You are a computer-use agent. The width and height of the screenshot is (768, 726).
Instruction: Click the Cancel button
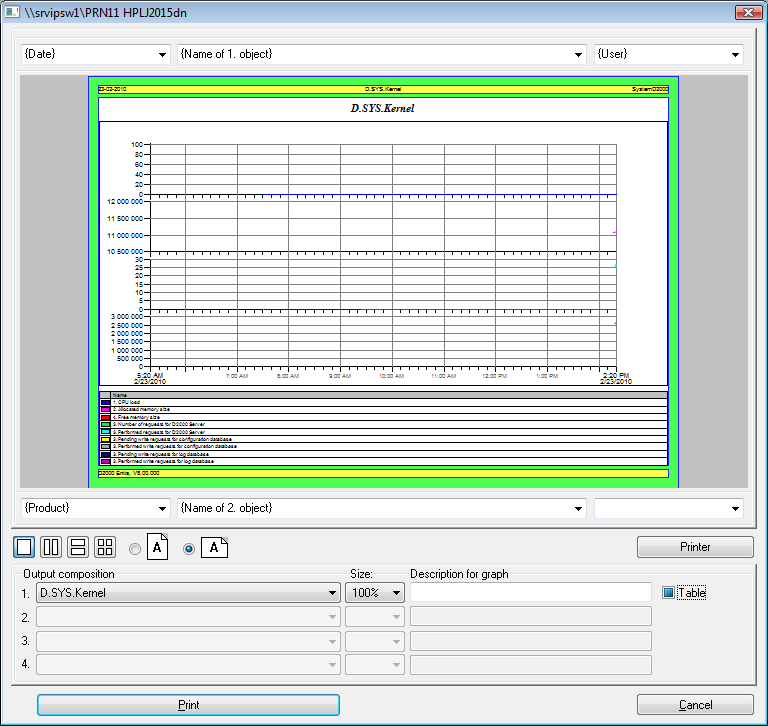695,705
